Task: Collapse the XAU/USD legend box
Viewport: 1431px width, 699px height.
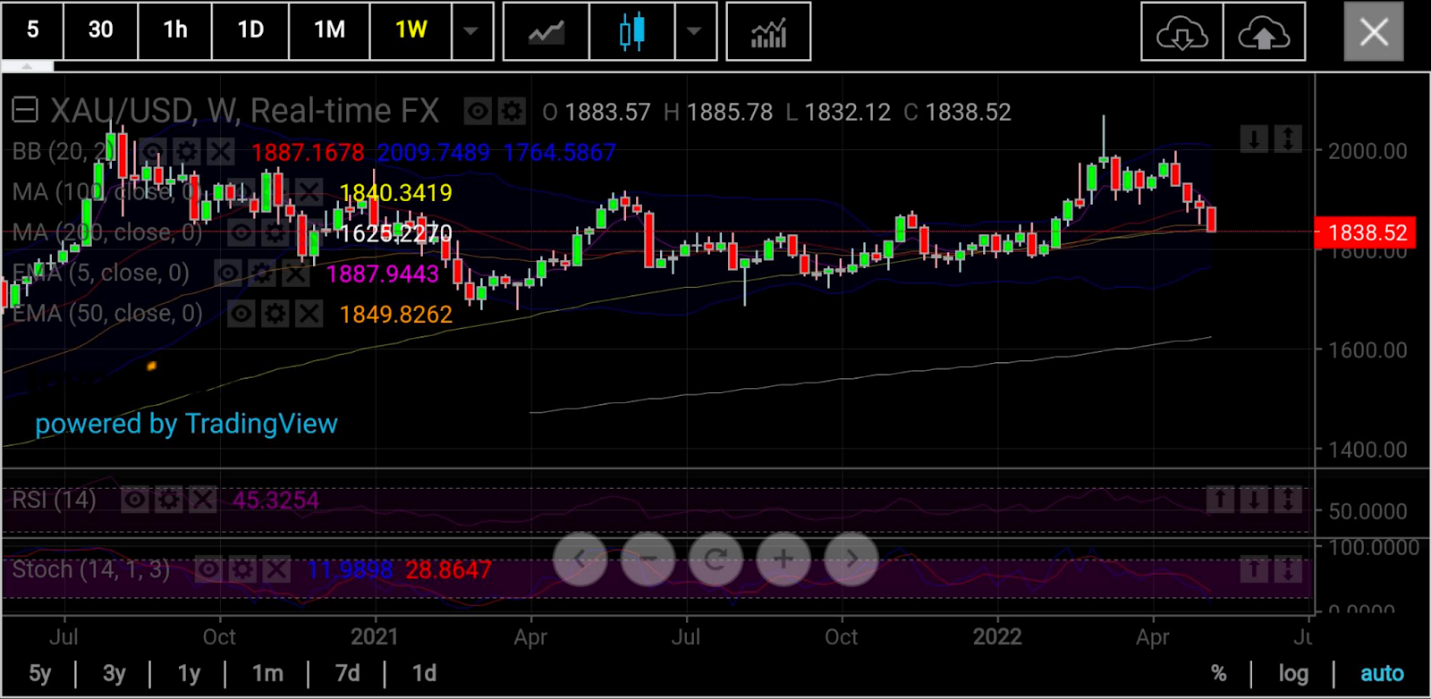Action: point(26,111)
